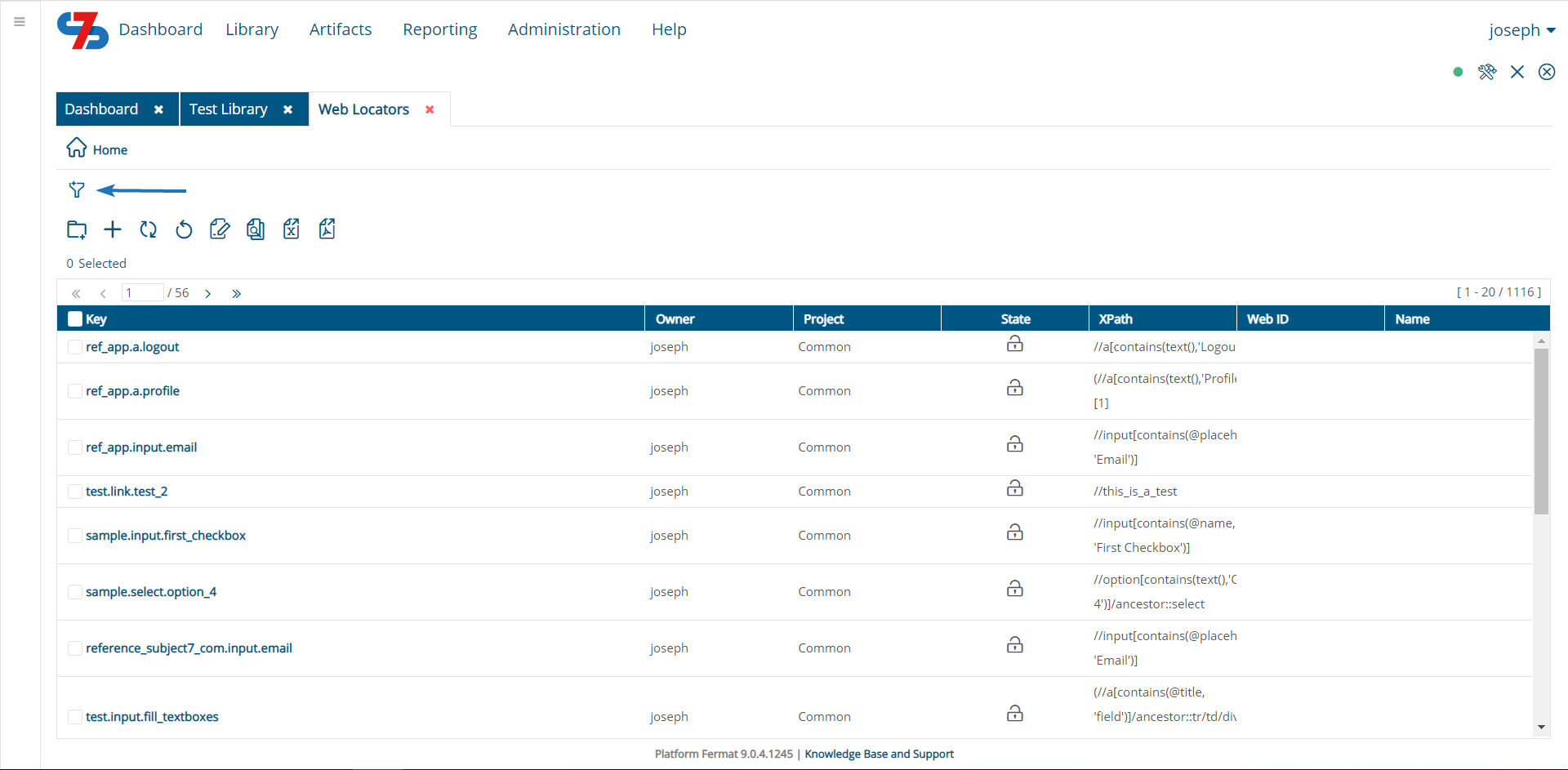Export the locator list to Excel
1568x770 pixels.
pyautogui.click(x=292, y=229)
